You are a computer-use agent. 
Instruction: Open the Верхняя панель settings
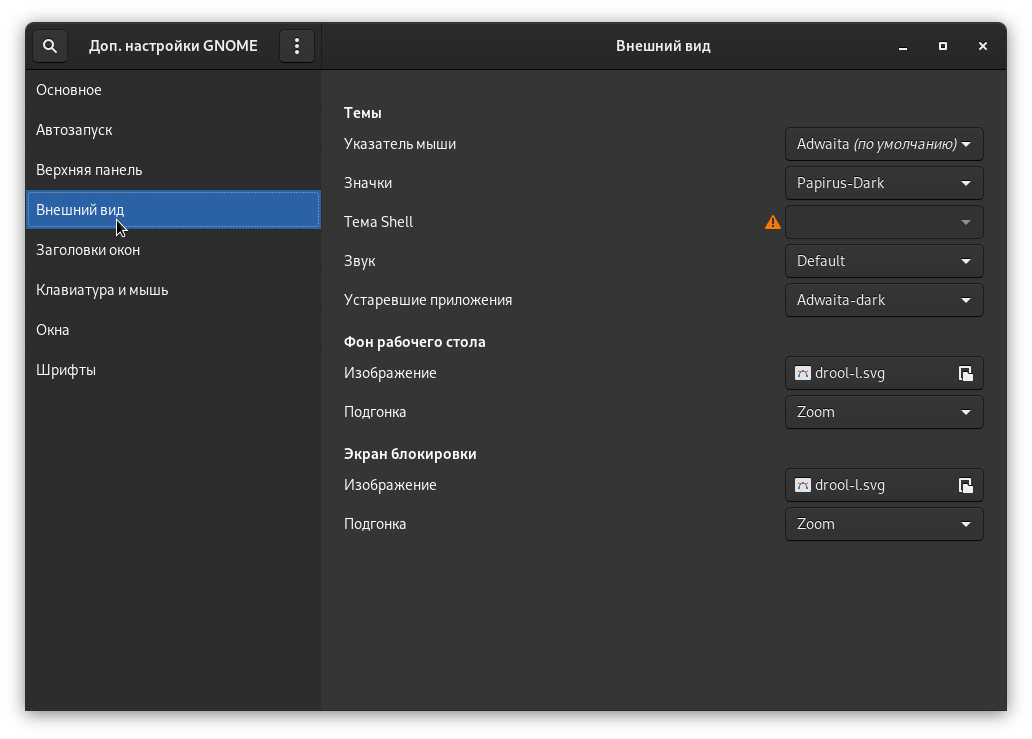89,170
